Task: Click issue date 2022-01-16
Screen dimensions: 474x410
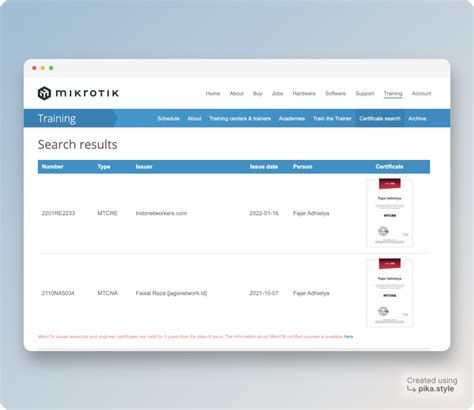Action: click(x=264, y=213)
